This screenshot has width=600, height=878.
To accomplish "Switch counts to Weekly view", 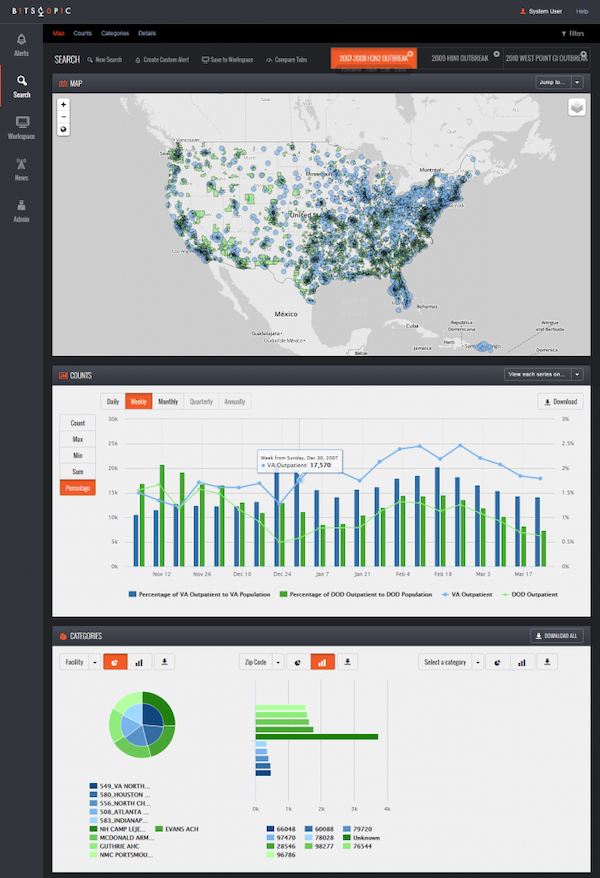I will 138,401.
